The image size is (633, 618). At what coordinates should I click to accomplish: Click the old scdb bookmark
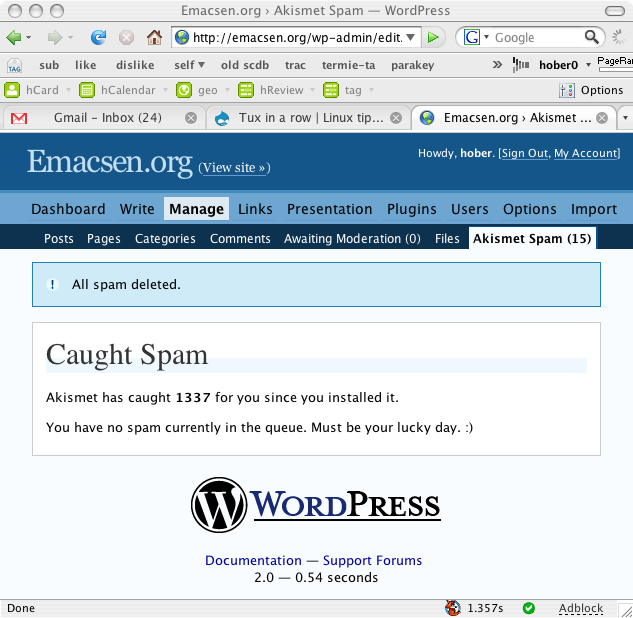coord(245,65)
